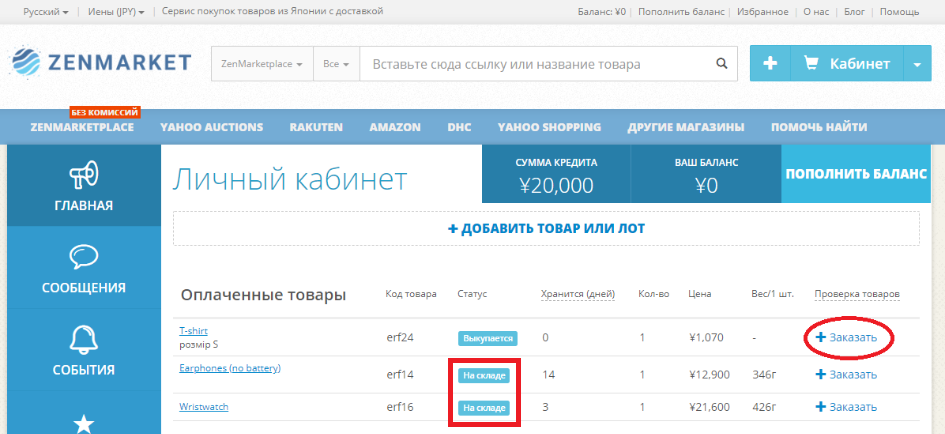This screenshot has width=945, height=434.
Task: Click the price ¥12,900
Action: pyautogui.click(x=709, y=375)
